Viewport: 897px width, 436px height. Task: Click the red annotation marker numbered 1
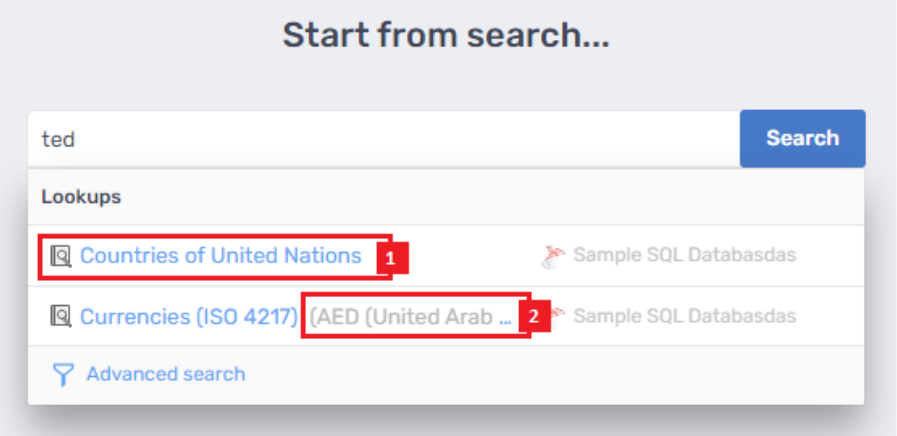[x=391, y=258]
